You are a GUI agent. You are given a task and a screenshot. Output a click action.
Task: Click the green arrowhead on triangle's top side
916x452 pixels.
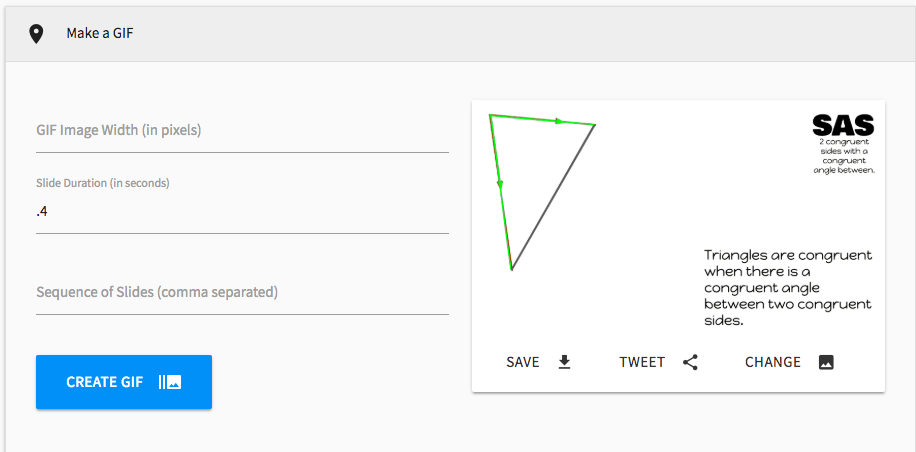pos(560,121)
